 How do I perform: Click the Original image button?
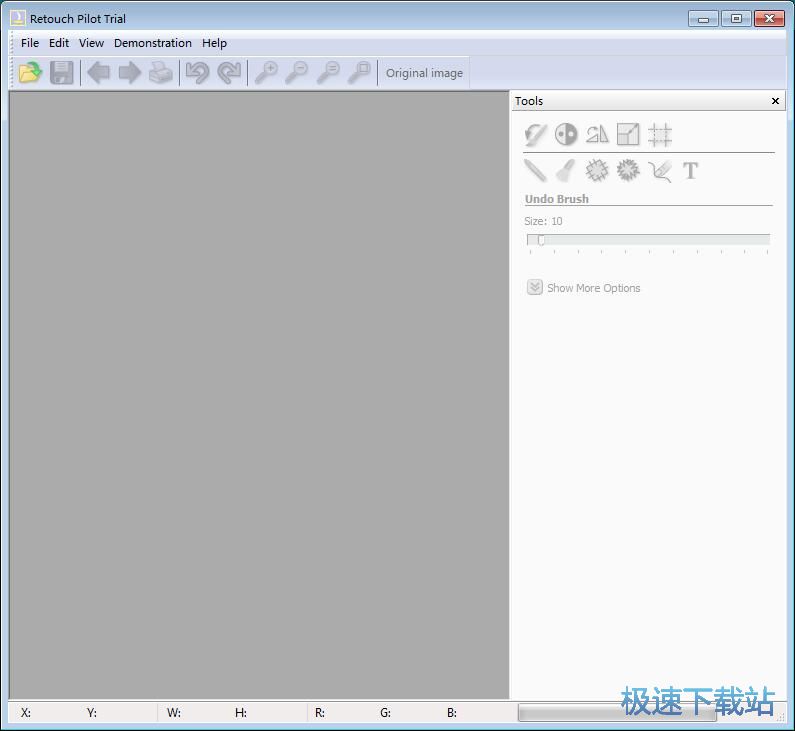click(424, 73)
